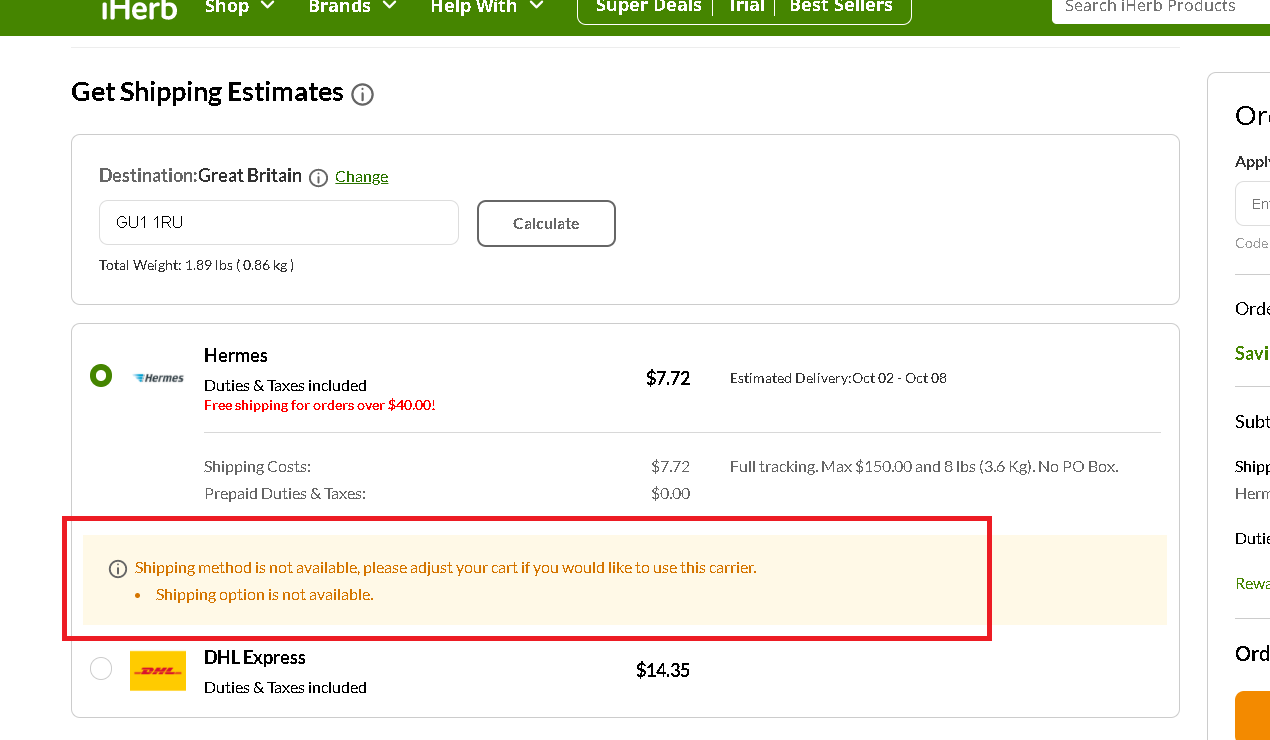
Task: Click the postal code input field
Action: [x=278, y=223]
